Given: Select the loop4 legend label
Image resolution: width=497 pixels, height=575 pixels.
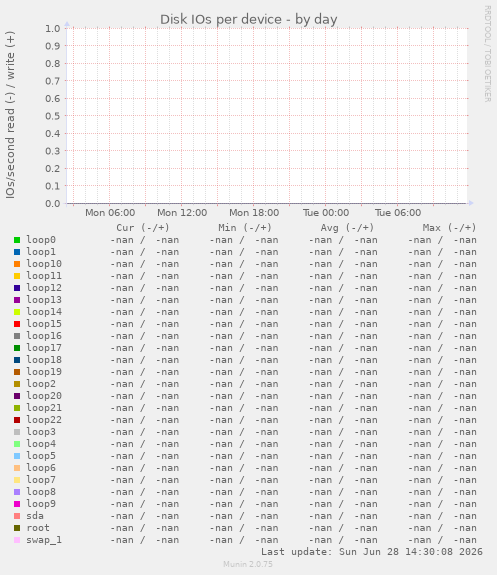Looking at the screenshot, I should [41, 444].
